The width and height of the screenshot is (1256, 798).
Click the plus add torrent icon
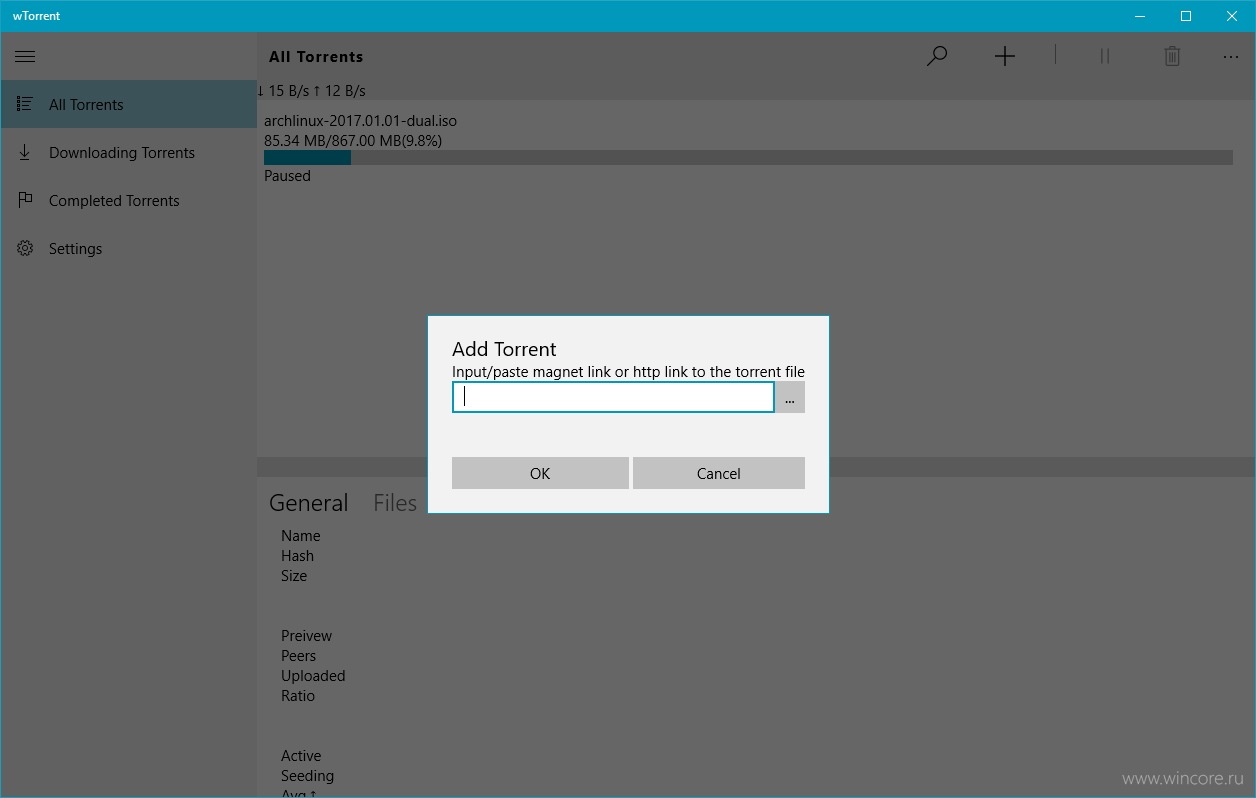tap(1004, 56)
